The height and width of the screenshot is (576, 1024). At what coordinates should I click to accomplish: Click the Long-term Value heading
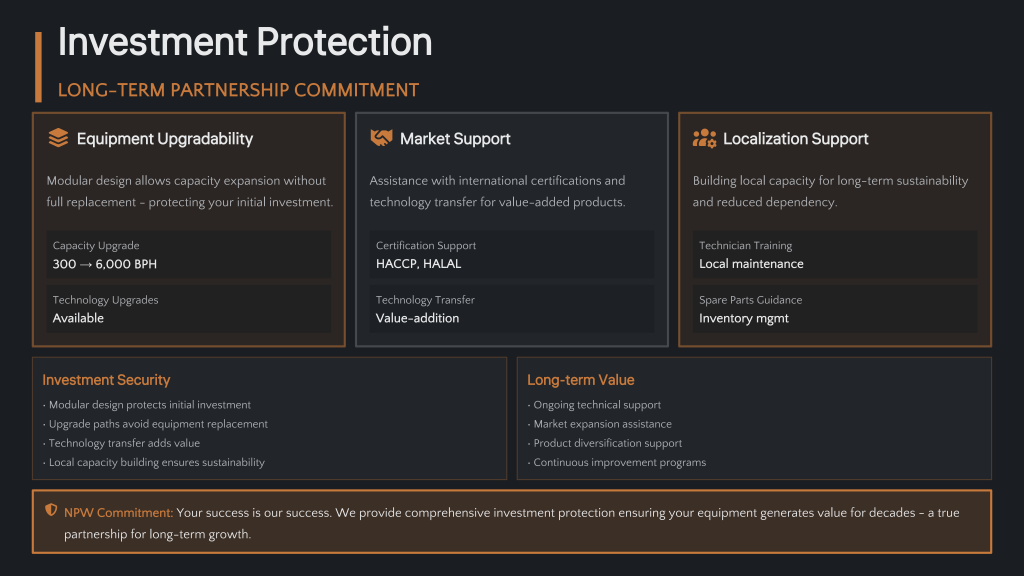[x=581, y=380]
